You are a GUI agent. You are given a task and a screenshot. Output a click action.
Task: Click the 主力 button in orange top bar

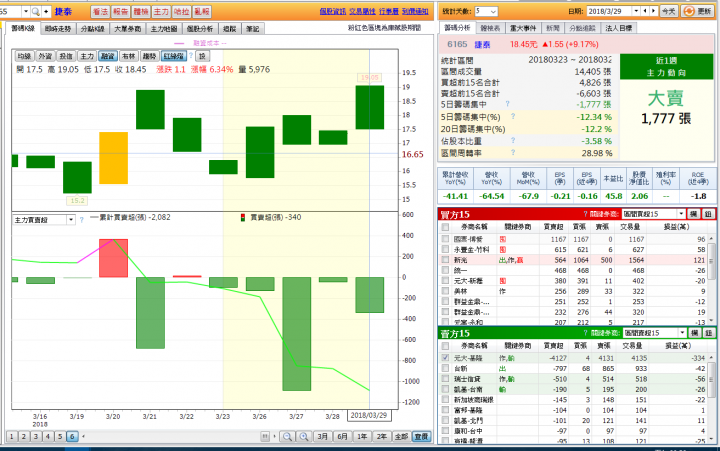point(161,11)
